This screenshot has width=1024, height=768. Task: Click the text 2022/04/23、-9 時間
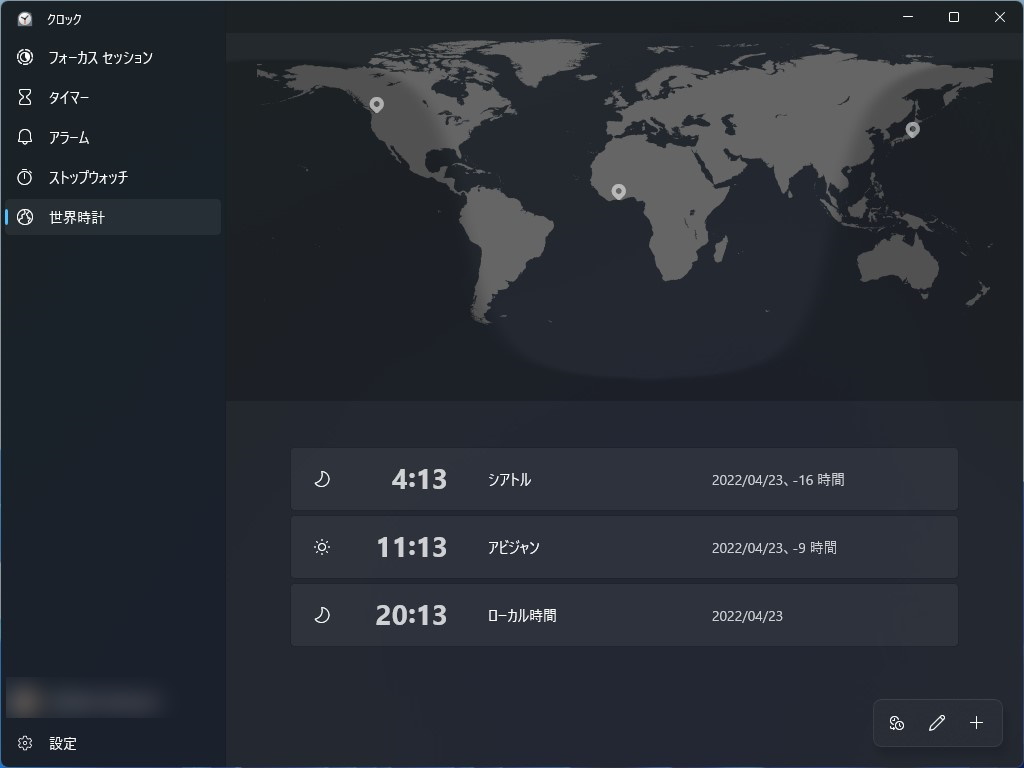(774, 548)
